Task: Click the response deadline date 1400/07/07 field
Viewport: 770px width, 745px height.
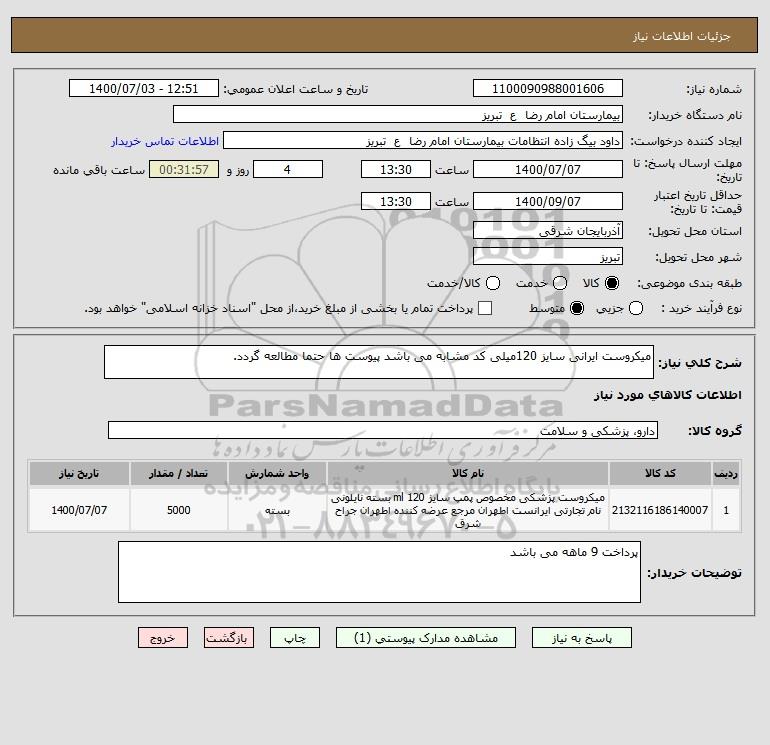Action: pyautogui.click(x=548, y=169)
